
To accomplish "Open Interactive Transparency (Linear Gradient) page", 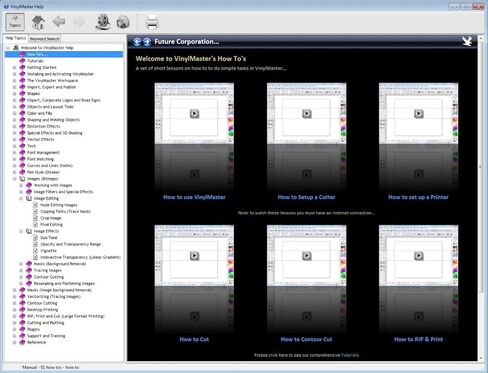I will point(80,257).
